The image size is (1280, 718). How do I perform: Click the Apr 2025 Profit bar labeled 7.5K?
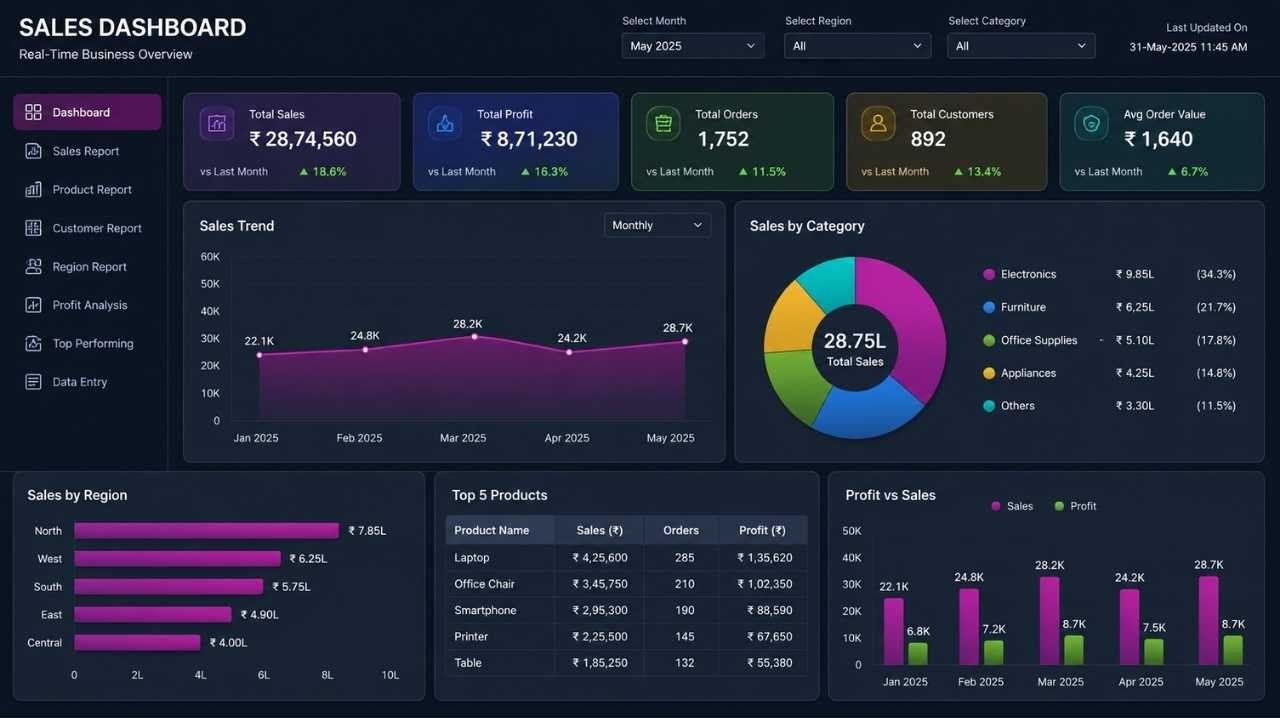coord(1154,653)
